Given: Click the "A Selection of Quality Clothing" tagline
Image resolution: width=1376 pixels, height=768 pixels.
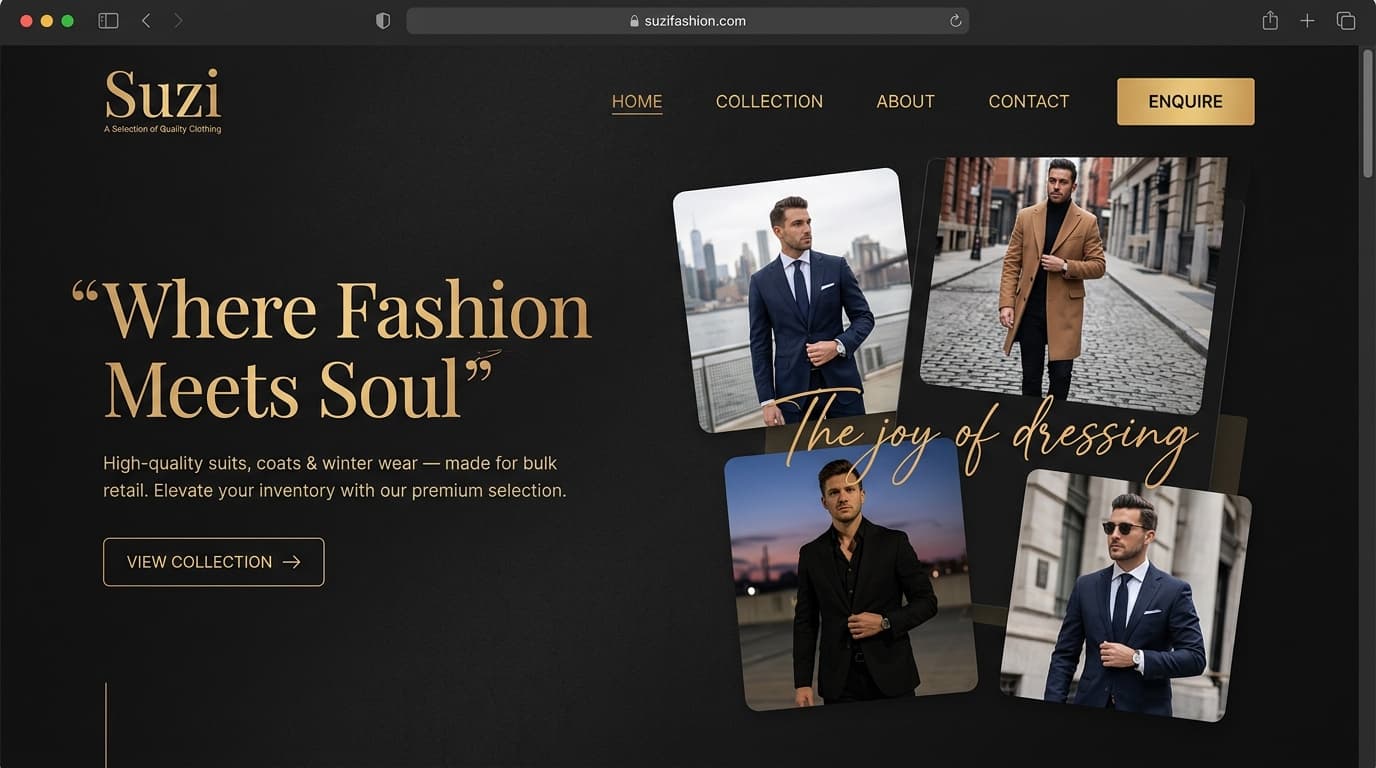Looking at the screenshot, I should (163, 129).
